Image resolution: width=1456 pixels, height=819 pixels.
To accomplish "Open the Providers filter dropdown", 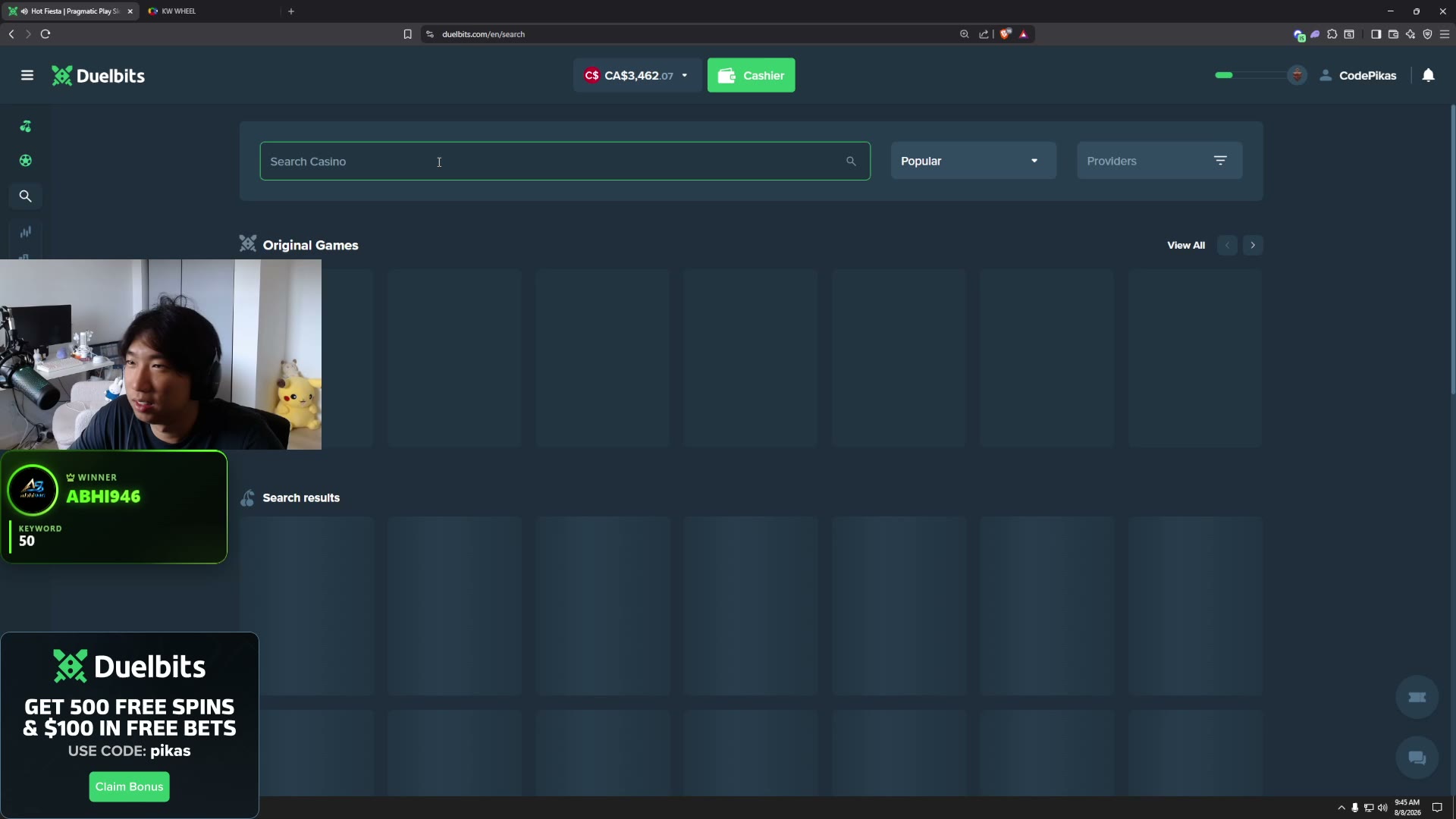I will coord(1159,161).
